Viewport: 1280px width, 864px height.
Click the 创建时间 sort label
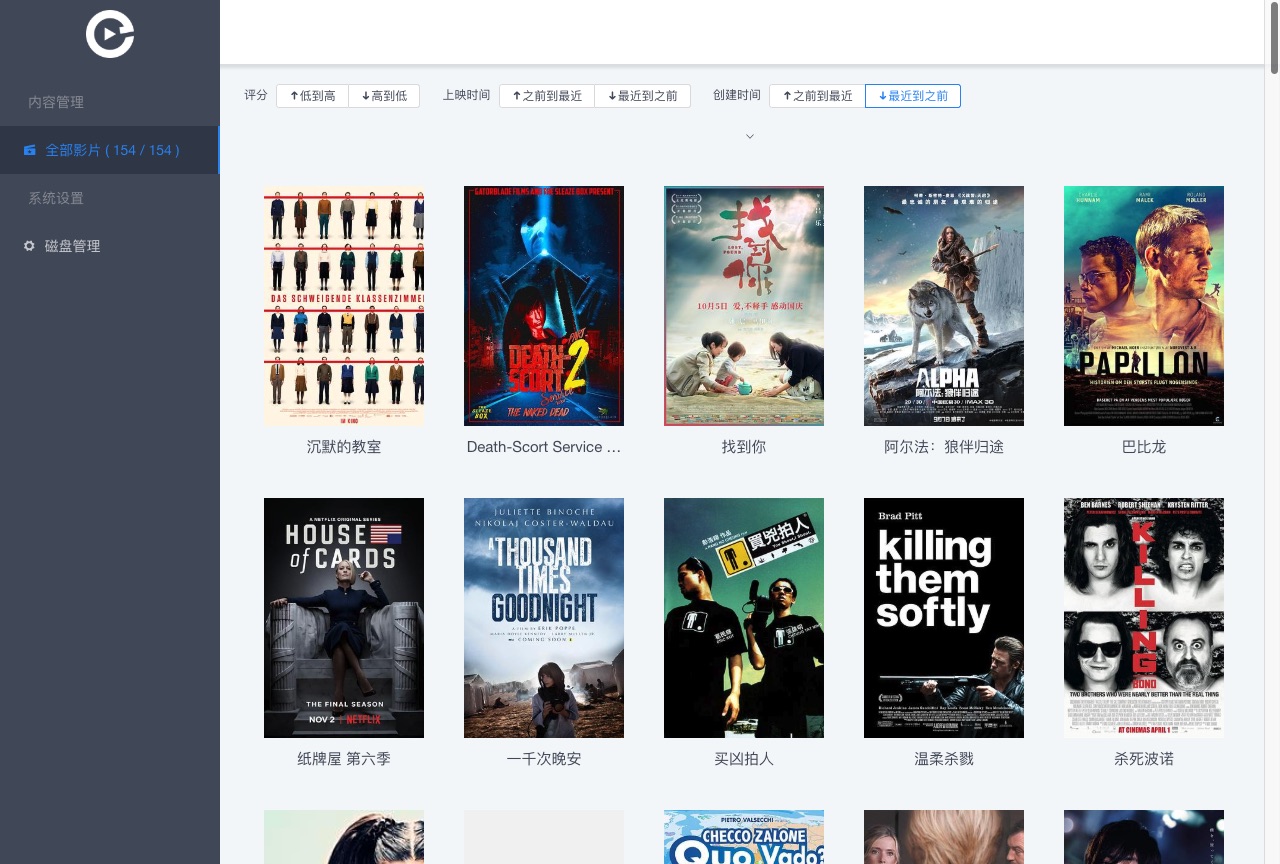[737, 95]
